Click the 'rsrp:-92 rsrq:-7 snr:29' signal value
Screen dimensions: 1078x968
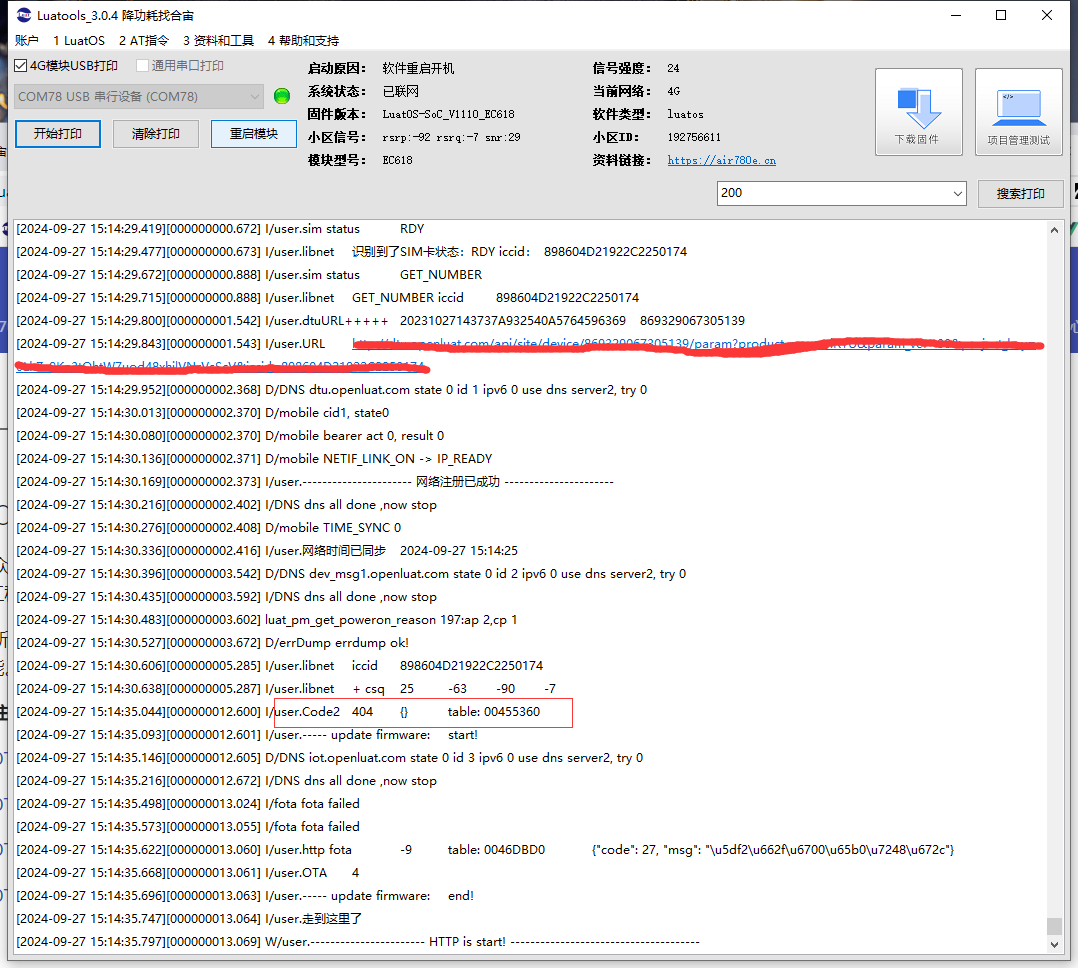coord(451,137)
